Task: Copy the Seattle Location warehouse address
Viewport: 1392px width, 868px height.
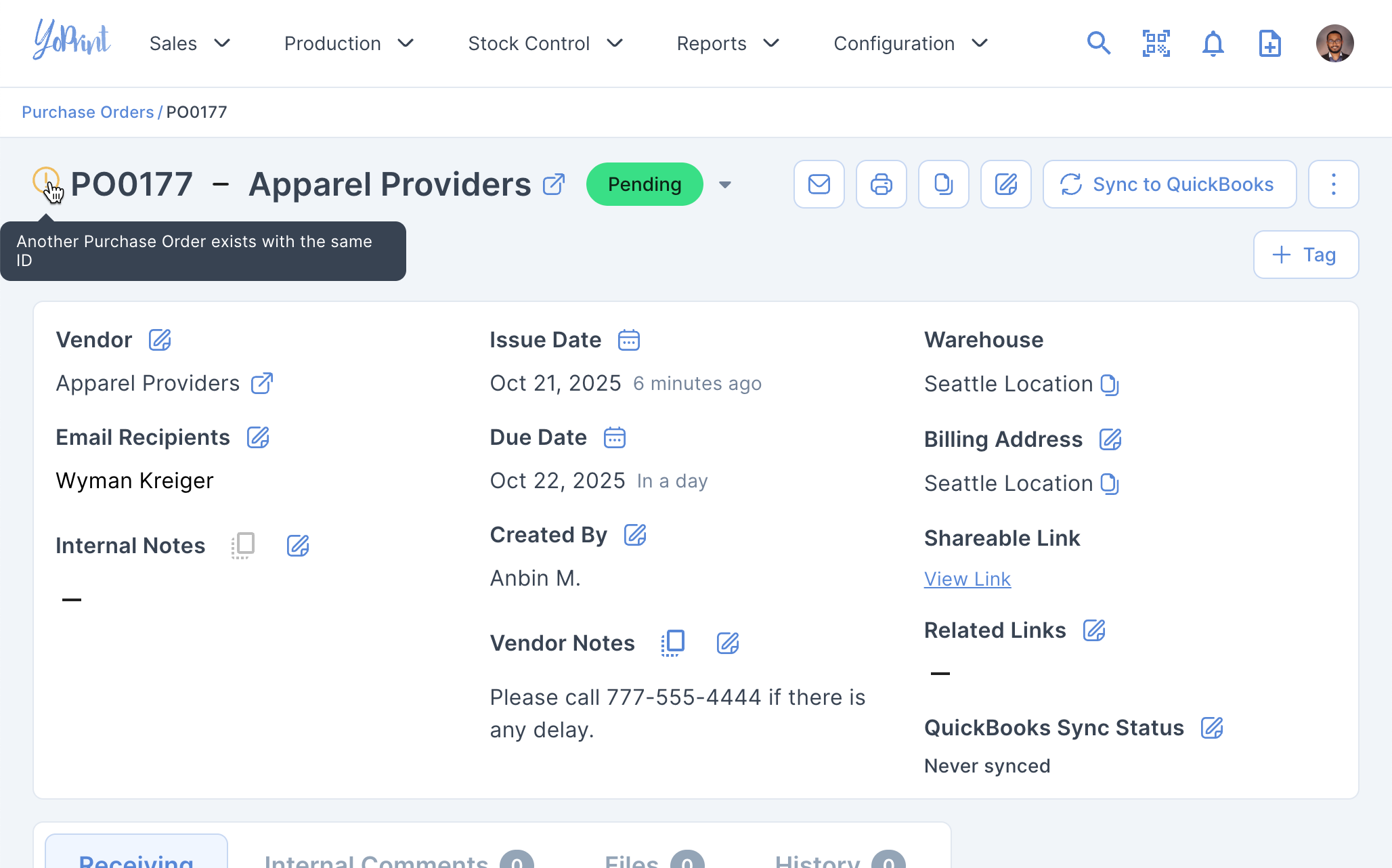Action: [x=1109, y=385]
